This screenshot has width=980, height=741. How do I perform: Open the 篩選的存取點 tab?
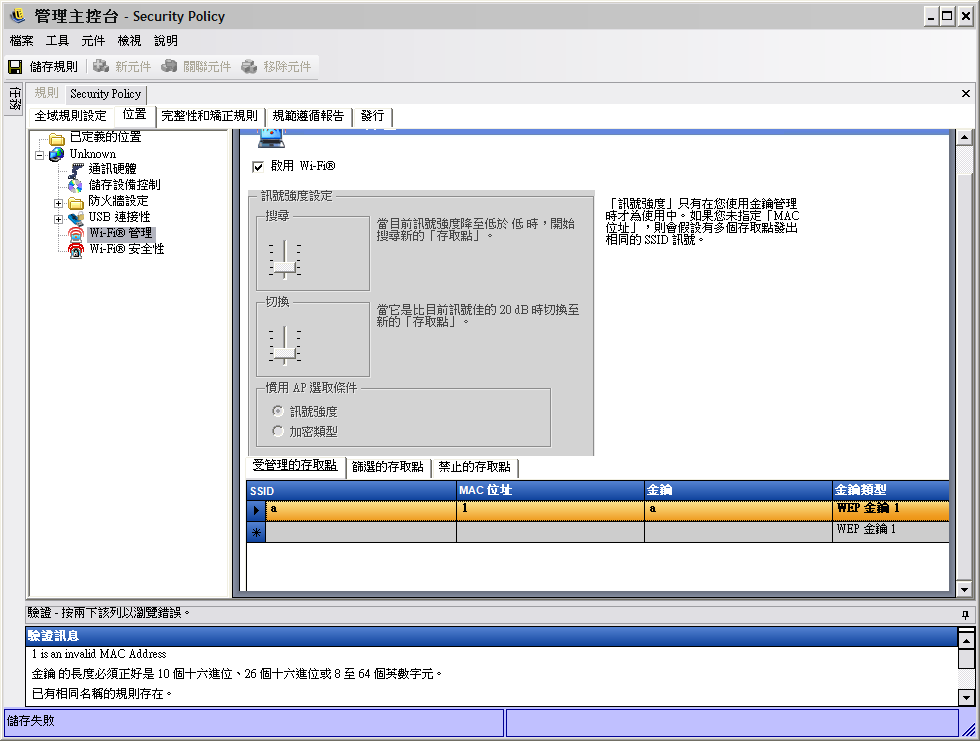pyautogui.click(x=388, y=467)
